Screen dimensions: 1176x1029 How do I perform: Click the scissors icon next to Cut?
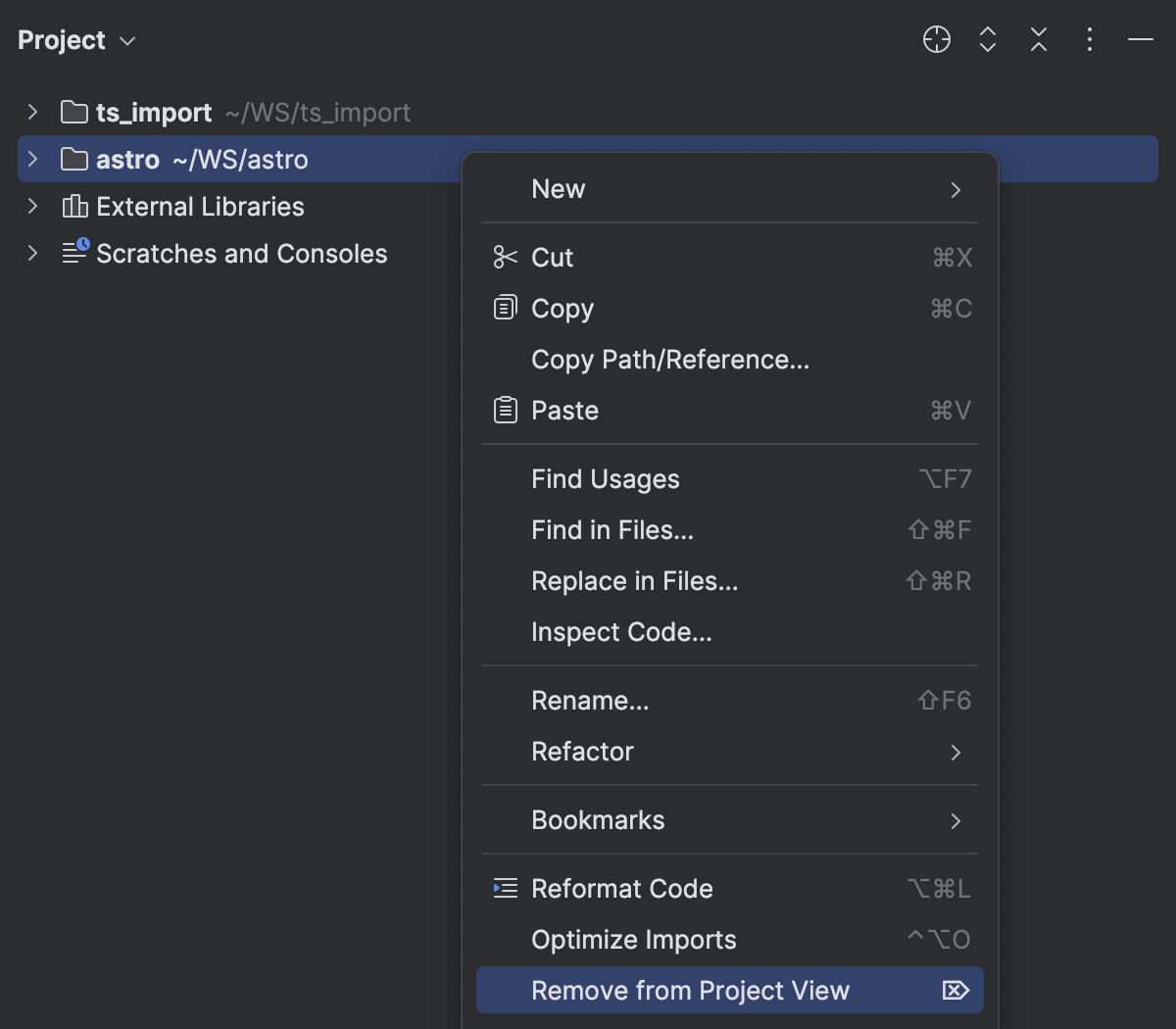click(505, 258)
